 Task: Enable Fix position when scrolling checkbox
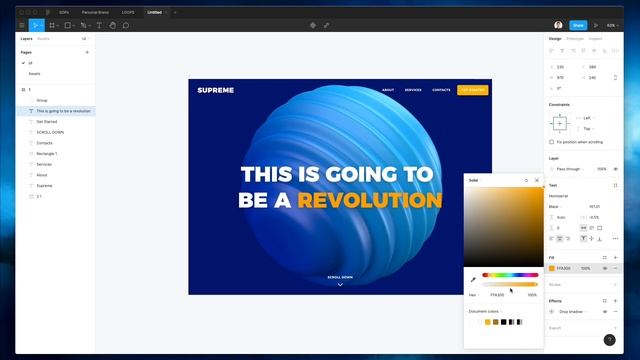551,142
